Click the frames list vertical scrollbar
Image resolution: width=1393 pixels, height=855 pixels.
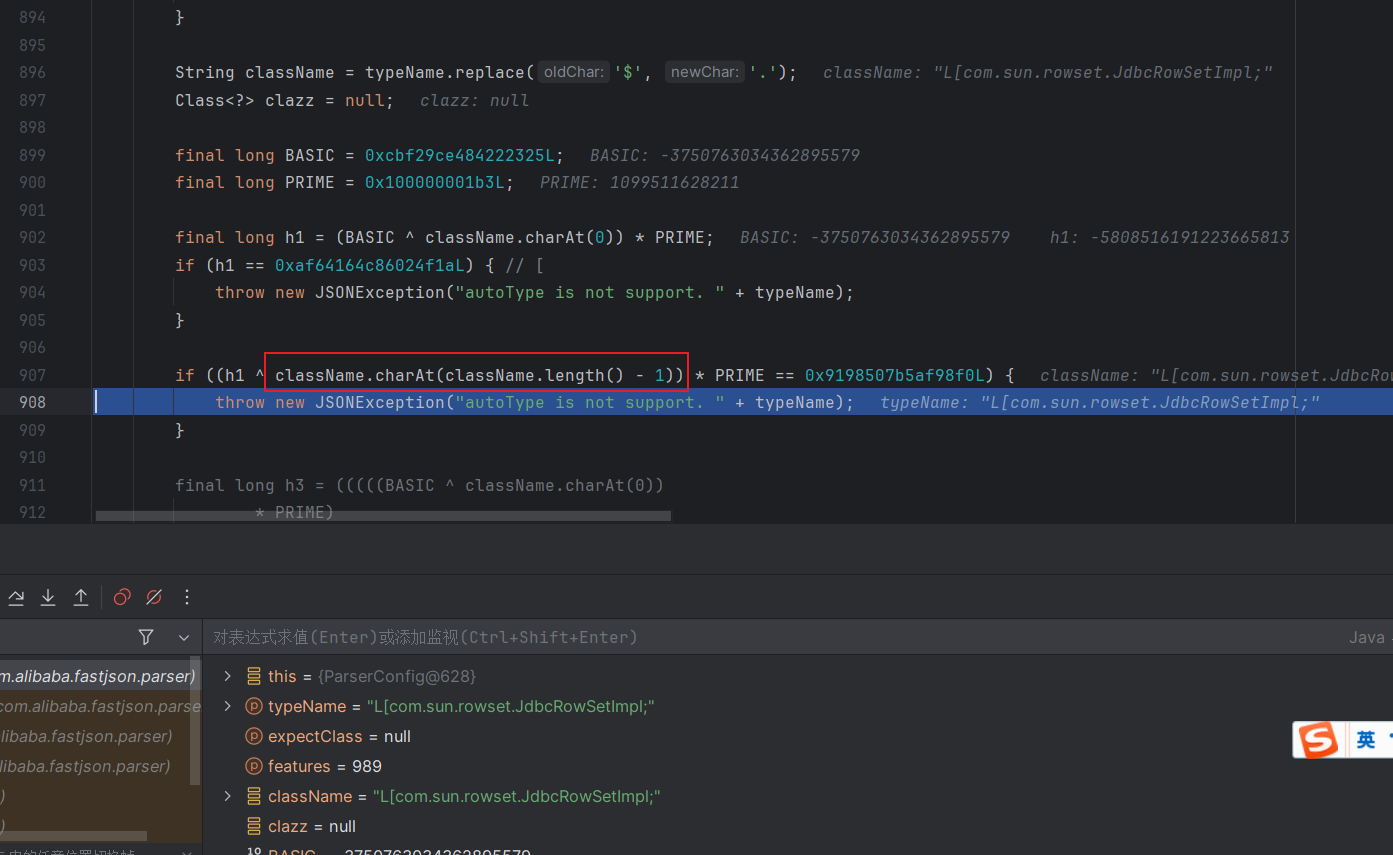click(196, 722)
